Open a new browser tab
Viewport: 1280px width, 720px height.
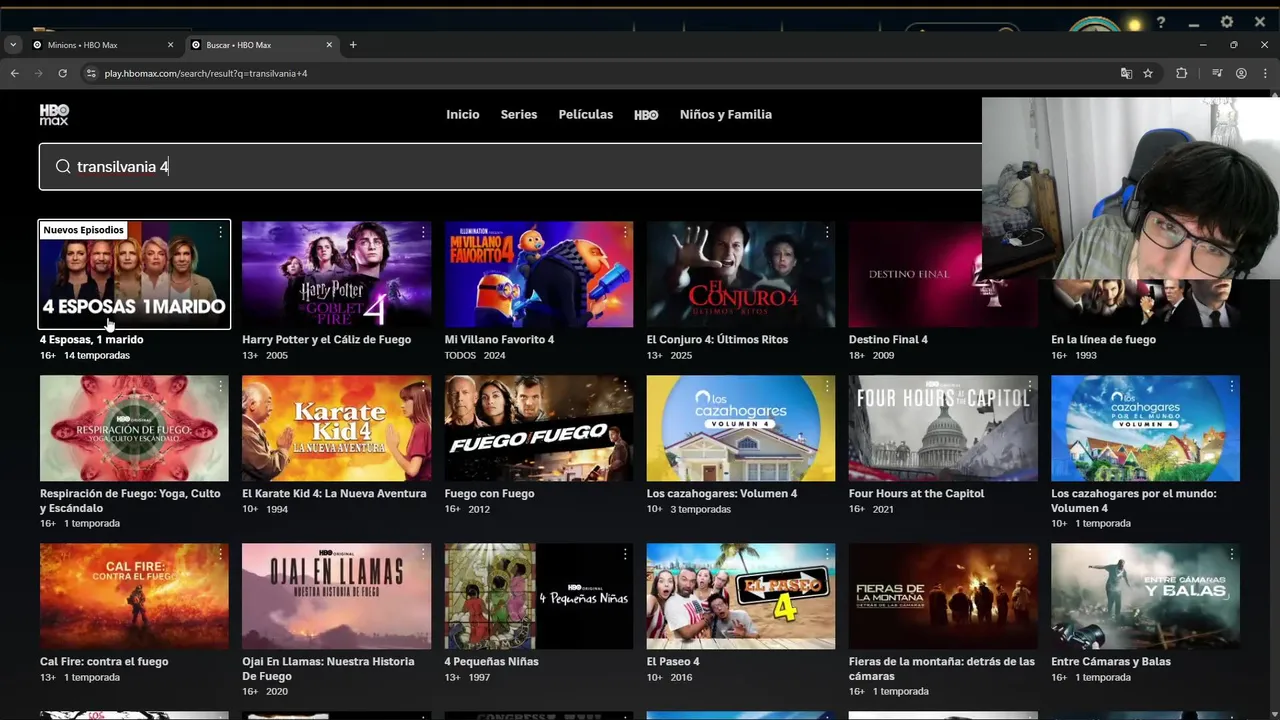[353, 45]
